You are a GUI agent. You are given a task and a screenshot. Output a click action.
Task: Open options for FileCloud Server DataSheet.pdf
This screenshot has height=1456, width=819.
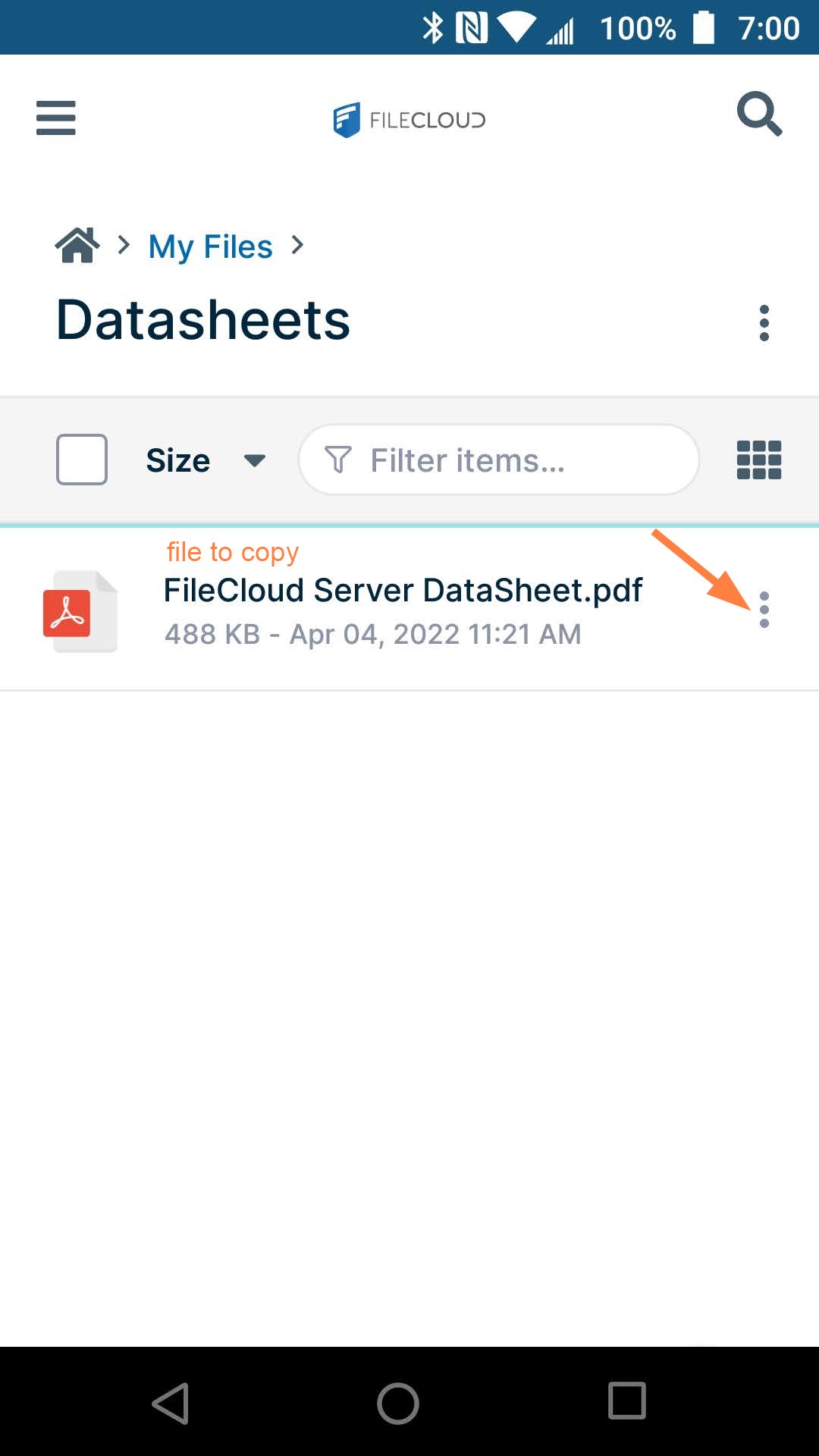764,610
